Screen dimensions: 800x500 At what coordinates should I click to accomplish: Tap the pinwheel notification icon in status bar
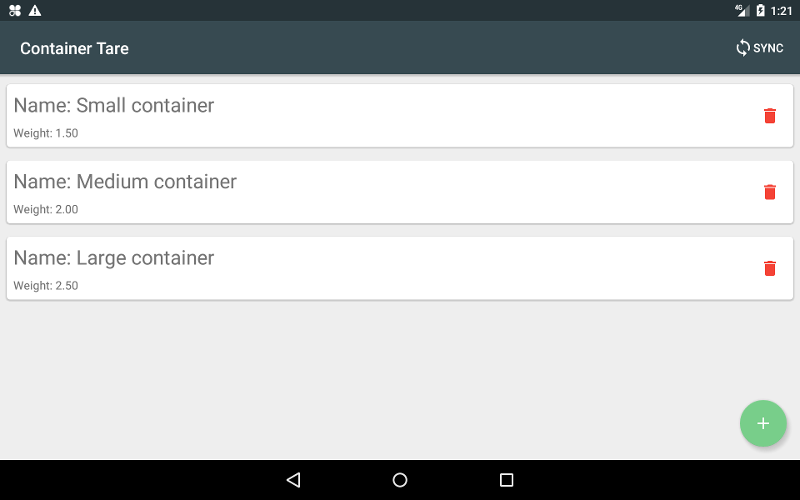pos(15,10)
